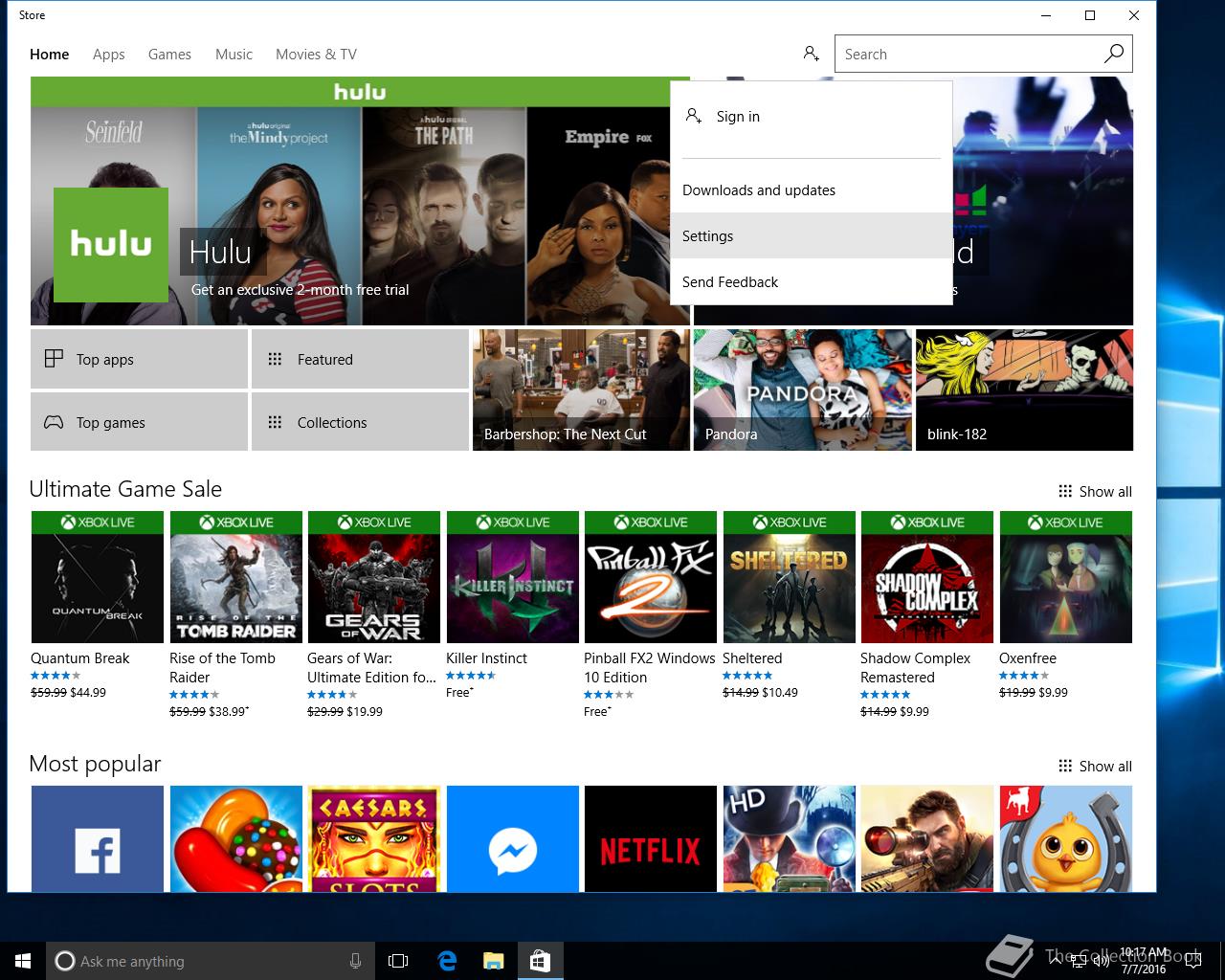This screenshot has height=980, width=1225.
Task: Click the search magnifier icon
Action: pyautogui.click(x=1113, y=54)
